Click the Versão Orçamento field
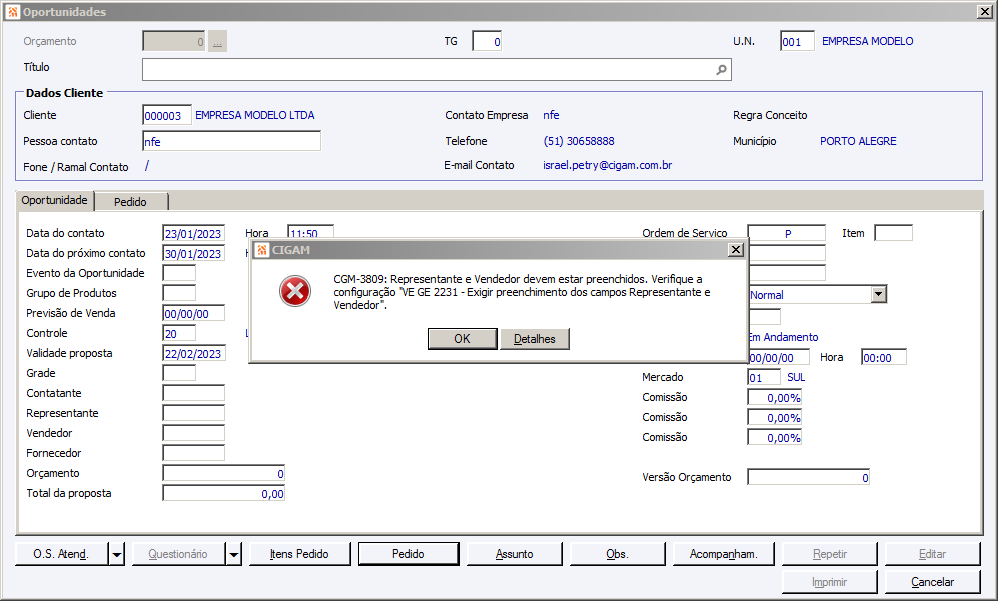This screenshot has width=998, height=601. tap(808, 477)
